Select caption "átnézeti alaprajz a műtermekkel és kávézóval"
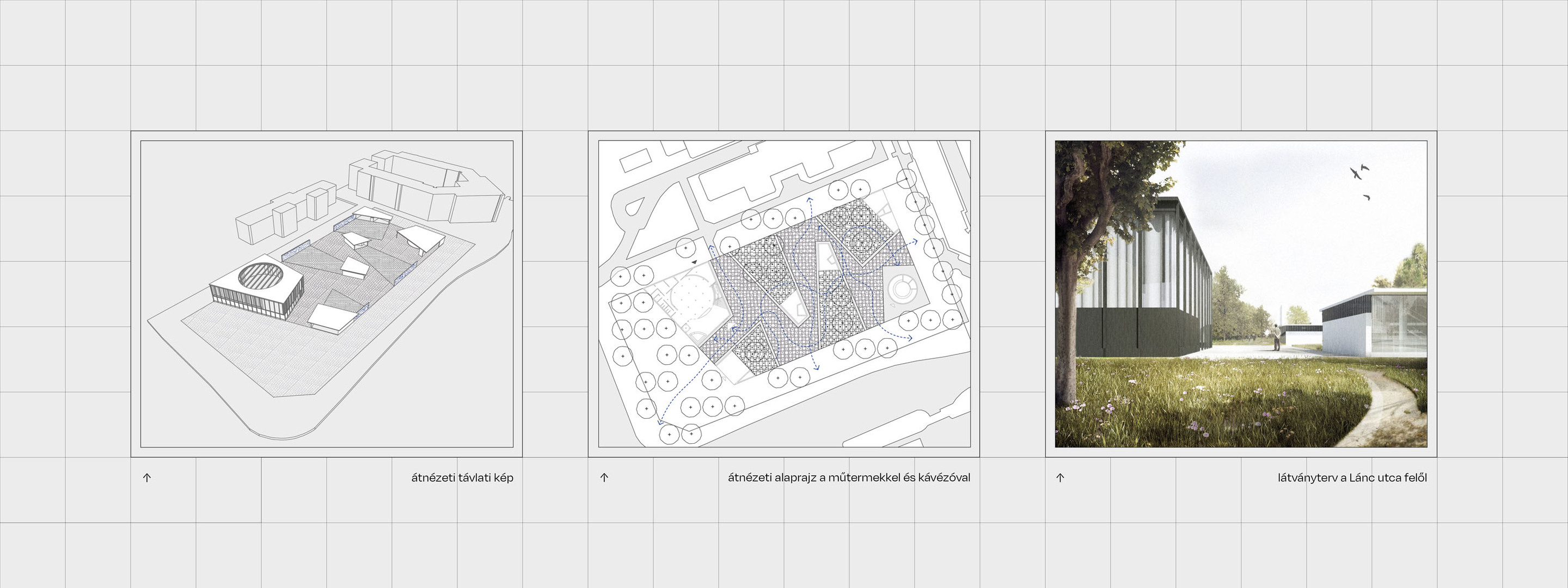The width and height of the screenshot is (1568, 588). [849, 478]
